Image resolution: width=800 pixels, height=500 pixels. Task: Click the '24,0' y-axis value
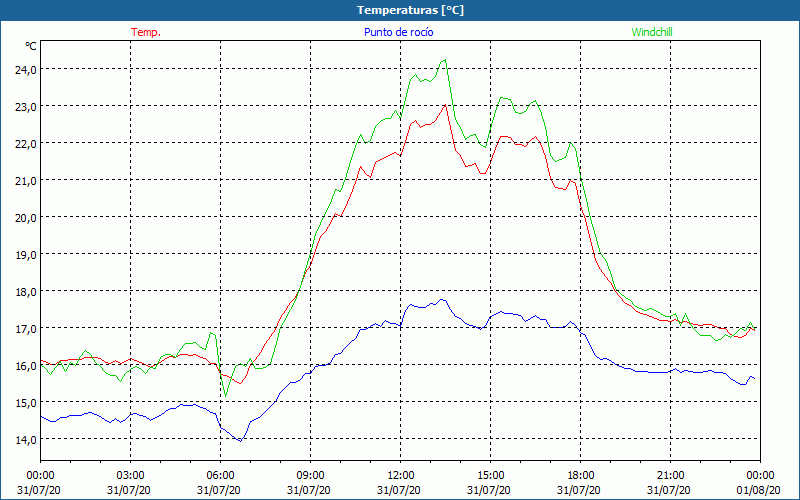pos(26,69)
